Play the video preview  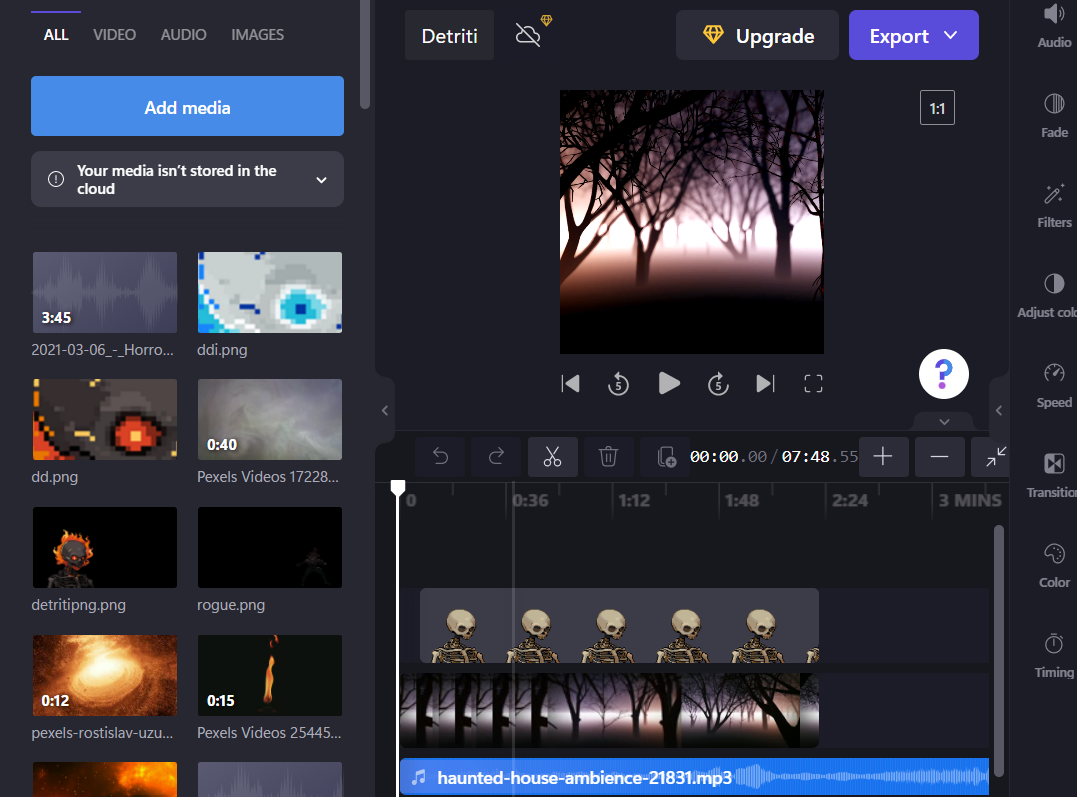[x=669, y=383]
